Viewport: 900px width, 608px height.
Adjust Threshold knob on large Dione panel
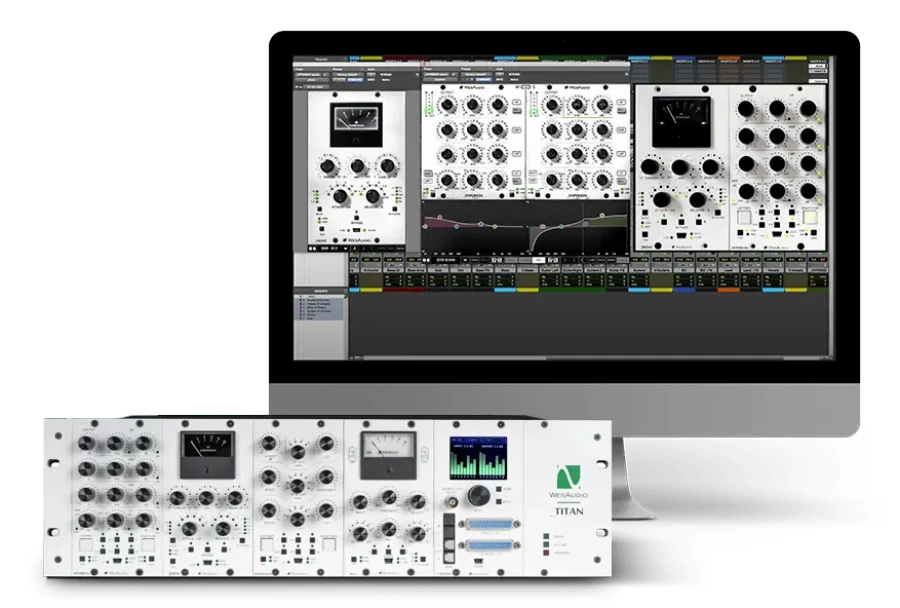point(649,167)
